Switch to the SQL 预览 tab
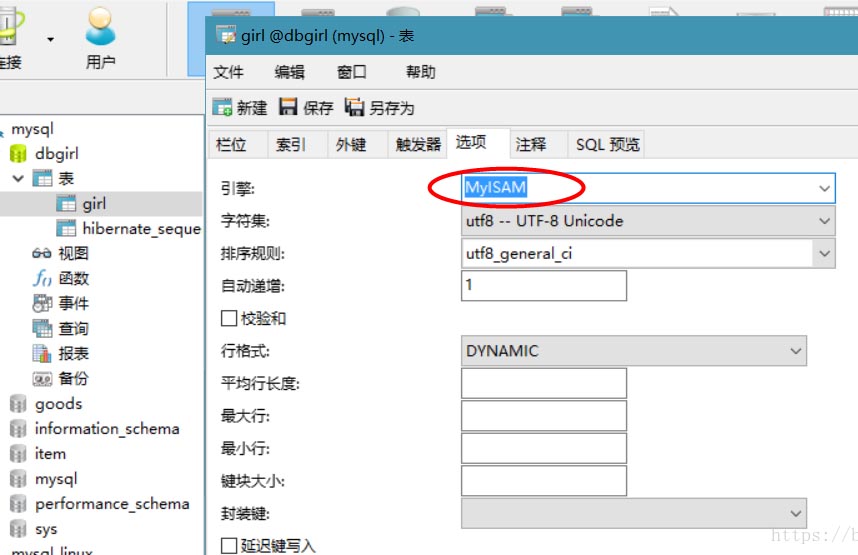The width and height of the screenshot is (858, 555). pyautogui.click(x=607, y=144)
